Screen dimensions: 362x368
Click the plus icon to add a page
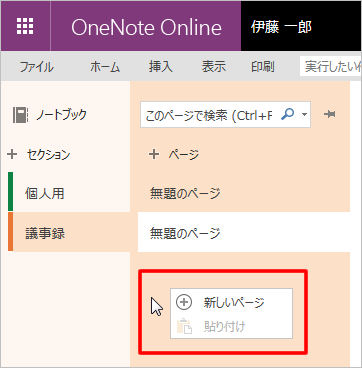[154, 154]
